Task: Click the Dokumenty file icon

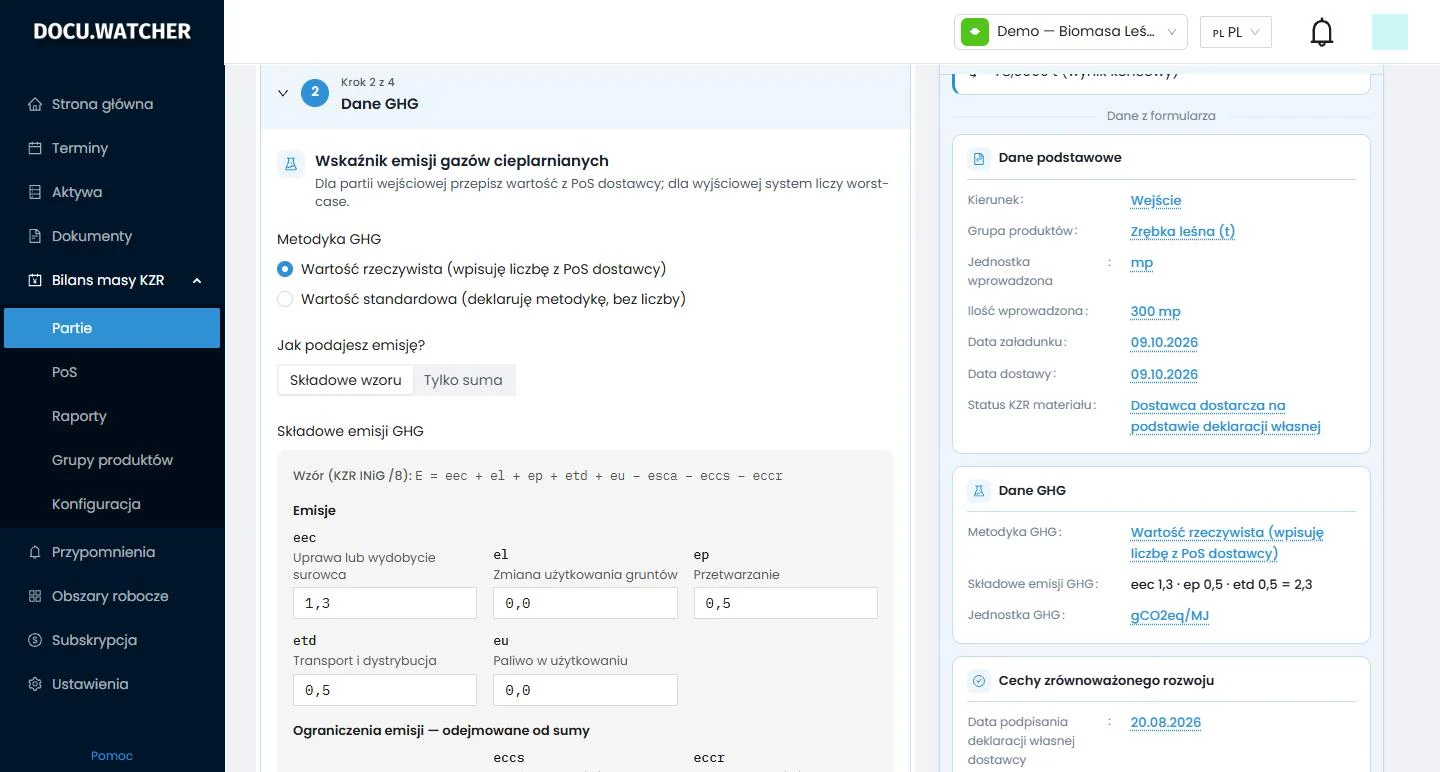Action: pyautogui.click(x=35, y=236)
